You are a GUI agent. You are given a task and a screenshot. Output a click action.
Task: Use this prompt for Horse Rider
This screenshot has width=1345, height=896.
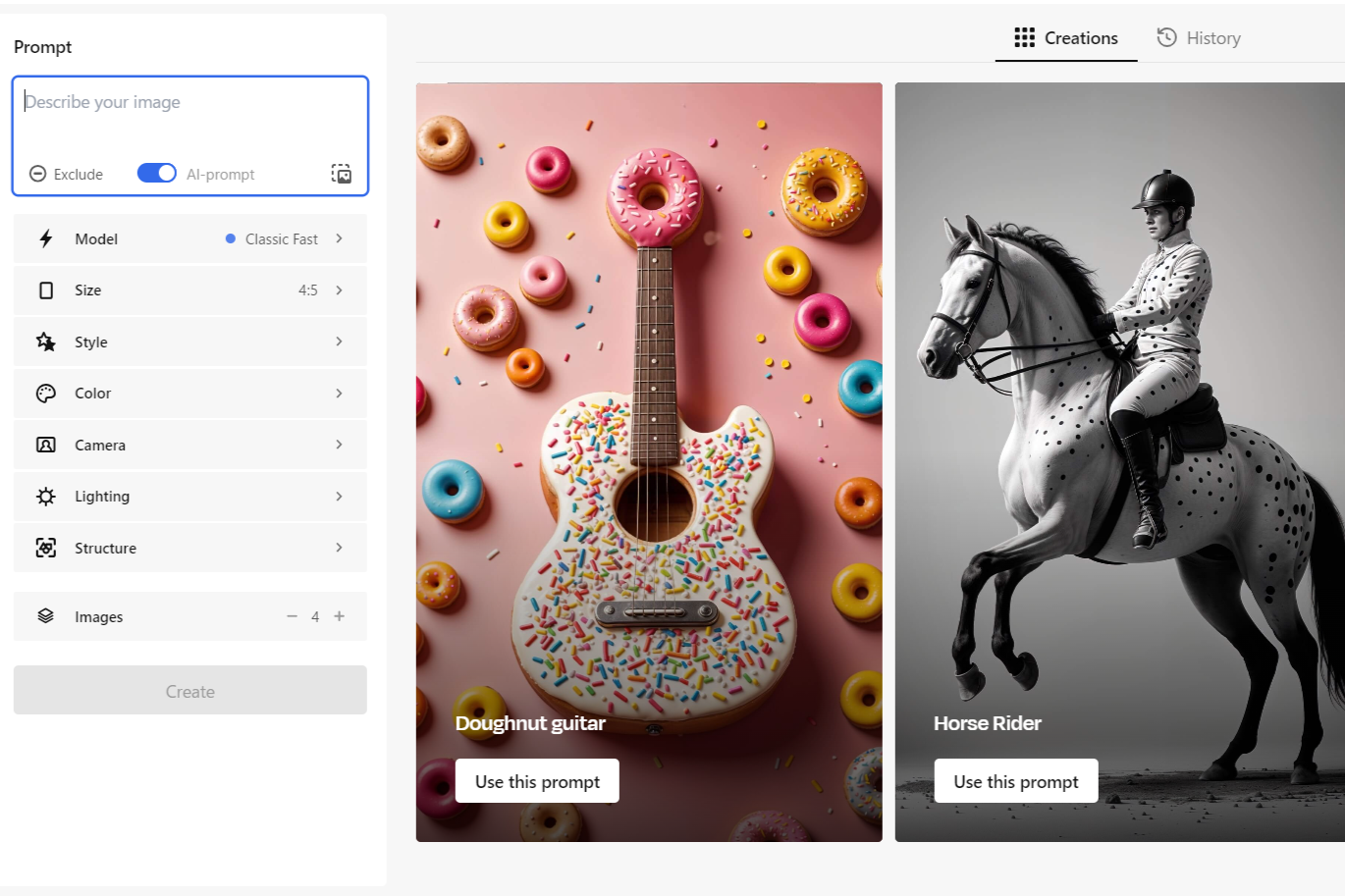pyautogui.click(x=1015, y=781)
